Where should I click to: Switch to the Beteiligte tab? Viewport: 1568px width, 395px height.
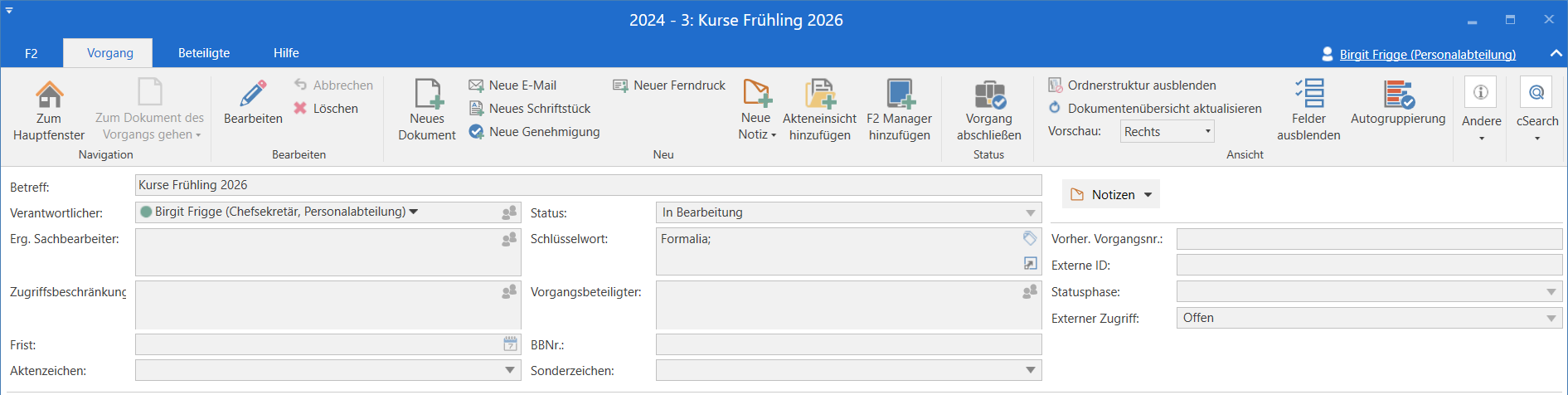click(x=204, y=53)
